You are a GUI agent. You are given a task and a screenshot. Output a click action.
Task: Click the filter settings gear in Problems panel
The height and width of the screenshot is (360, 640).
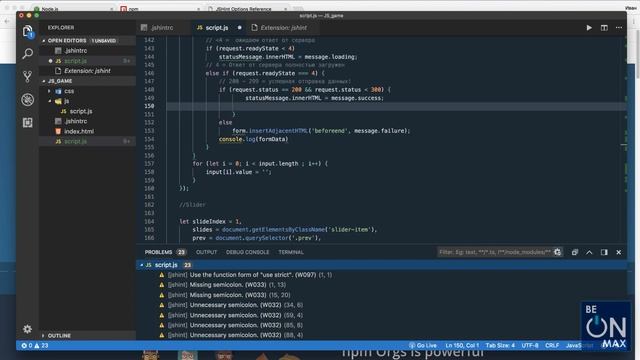tap(558, 252)
